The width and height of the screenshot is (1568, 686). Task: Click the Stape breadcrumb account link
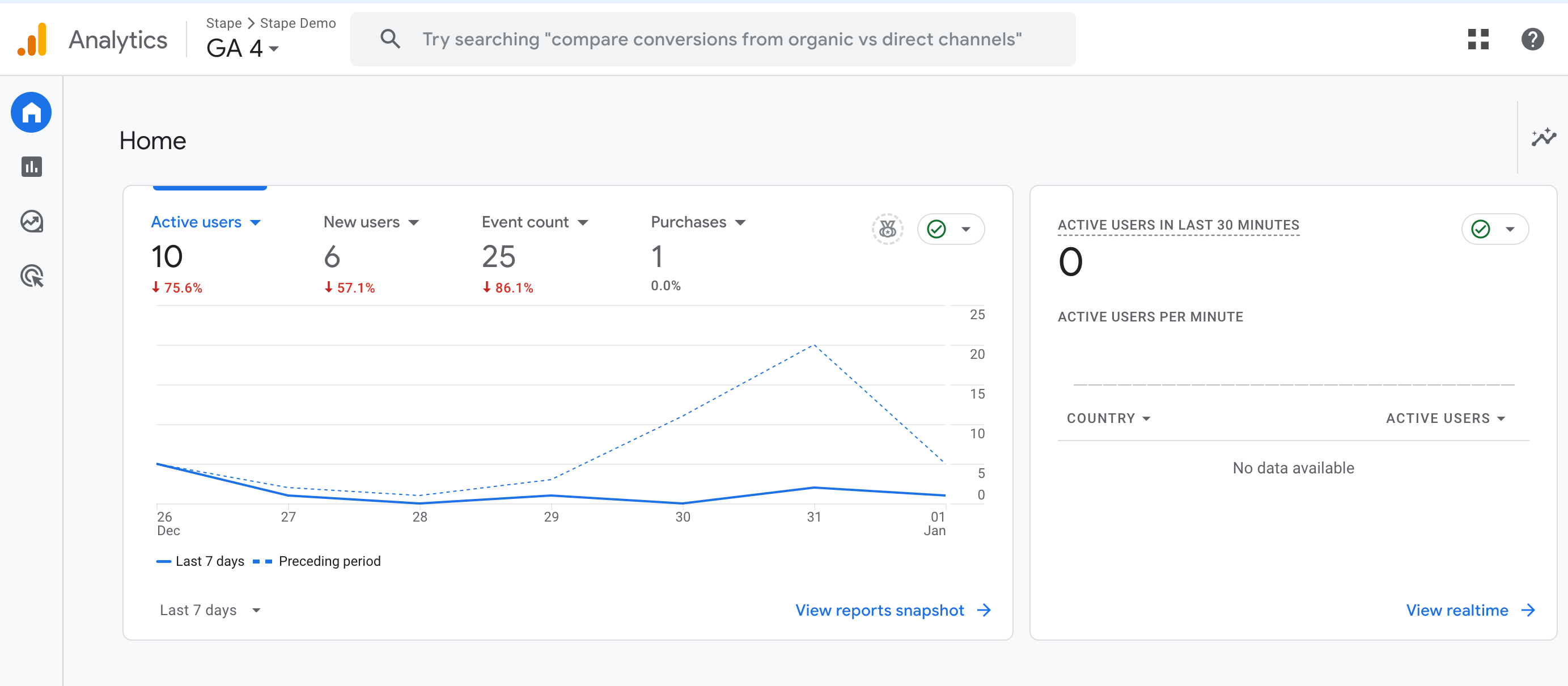coord(223,23)
